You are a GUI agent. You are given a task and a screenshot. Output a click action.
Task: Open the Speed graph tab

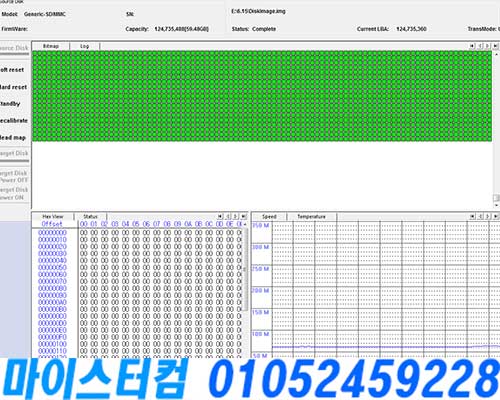(269, 216)
